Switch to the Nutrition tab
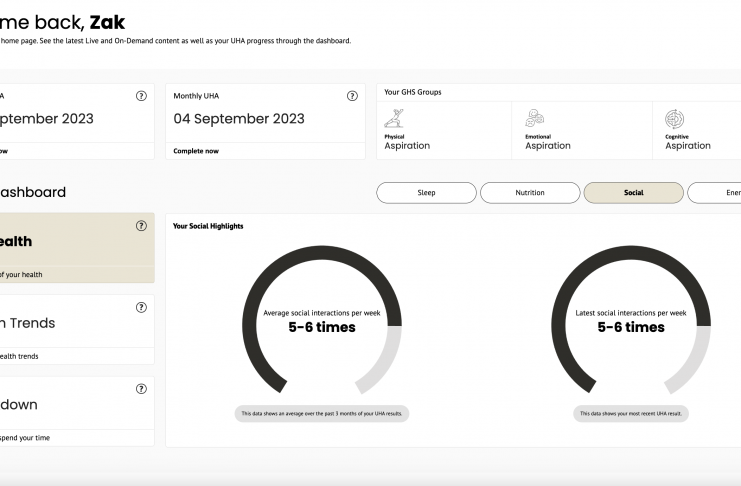The height and width of the screenshot is (486, 741). pyautogui.click(x=530, y=193)
